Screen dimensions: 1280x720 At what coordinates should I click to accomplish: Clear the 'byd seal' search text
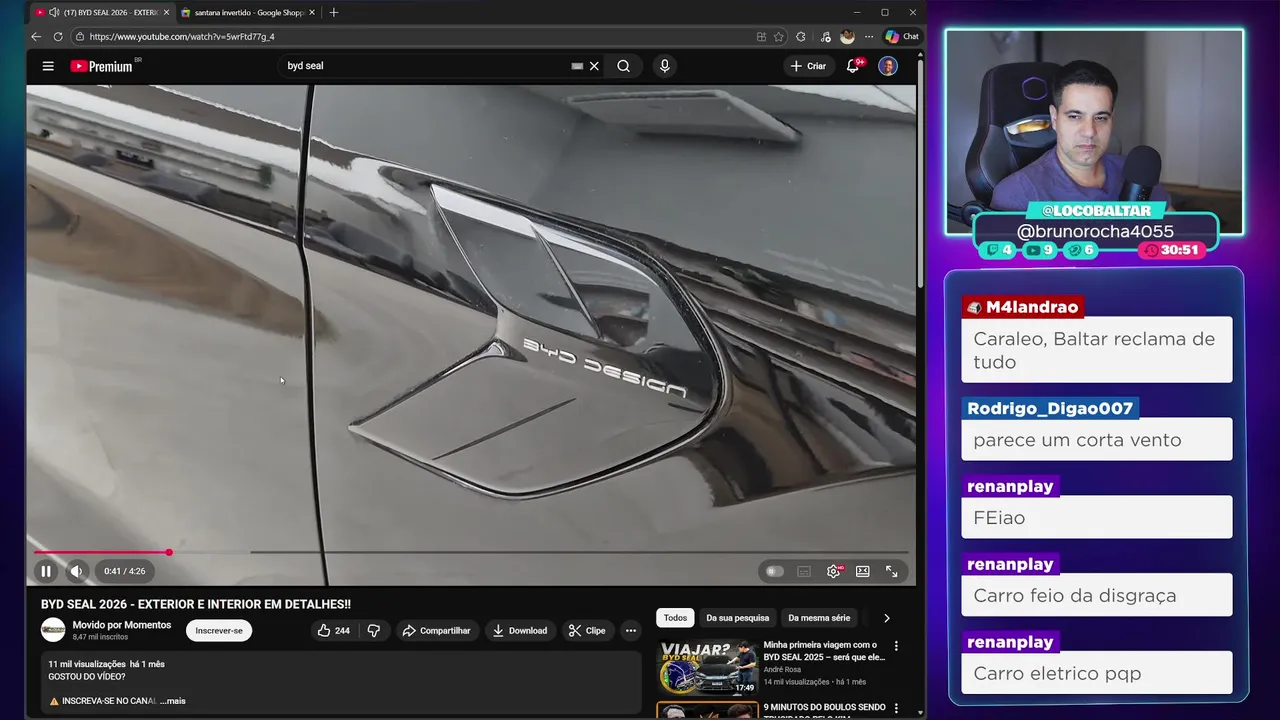coord(594,66)
